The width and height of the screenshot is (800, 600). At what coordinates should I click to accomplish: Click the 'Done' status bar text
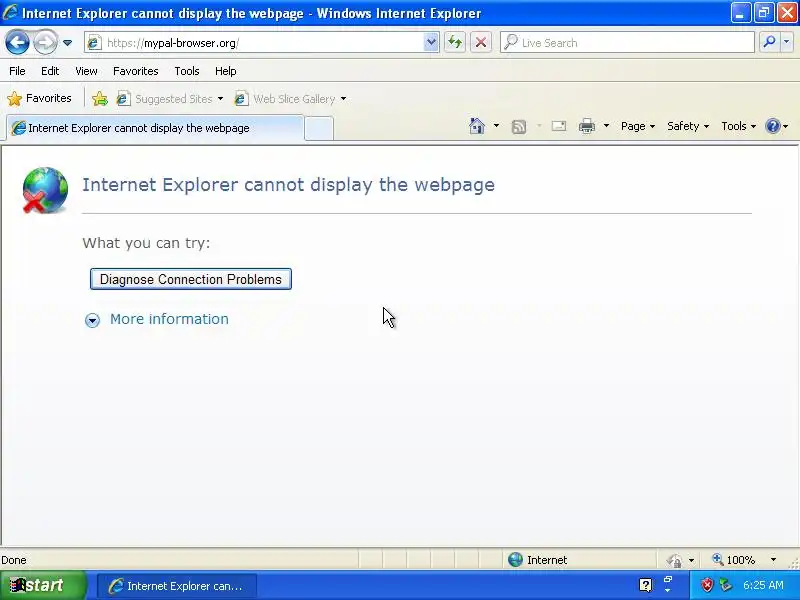click(14, 560)
